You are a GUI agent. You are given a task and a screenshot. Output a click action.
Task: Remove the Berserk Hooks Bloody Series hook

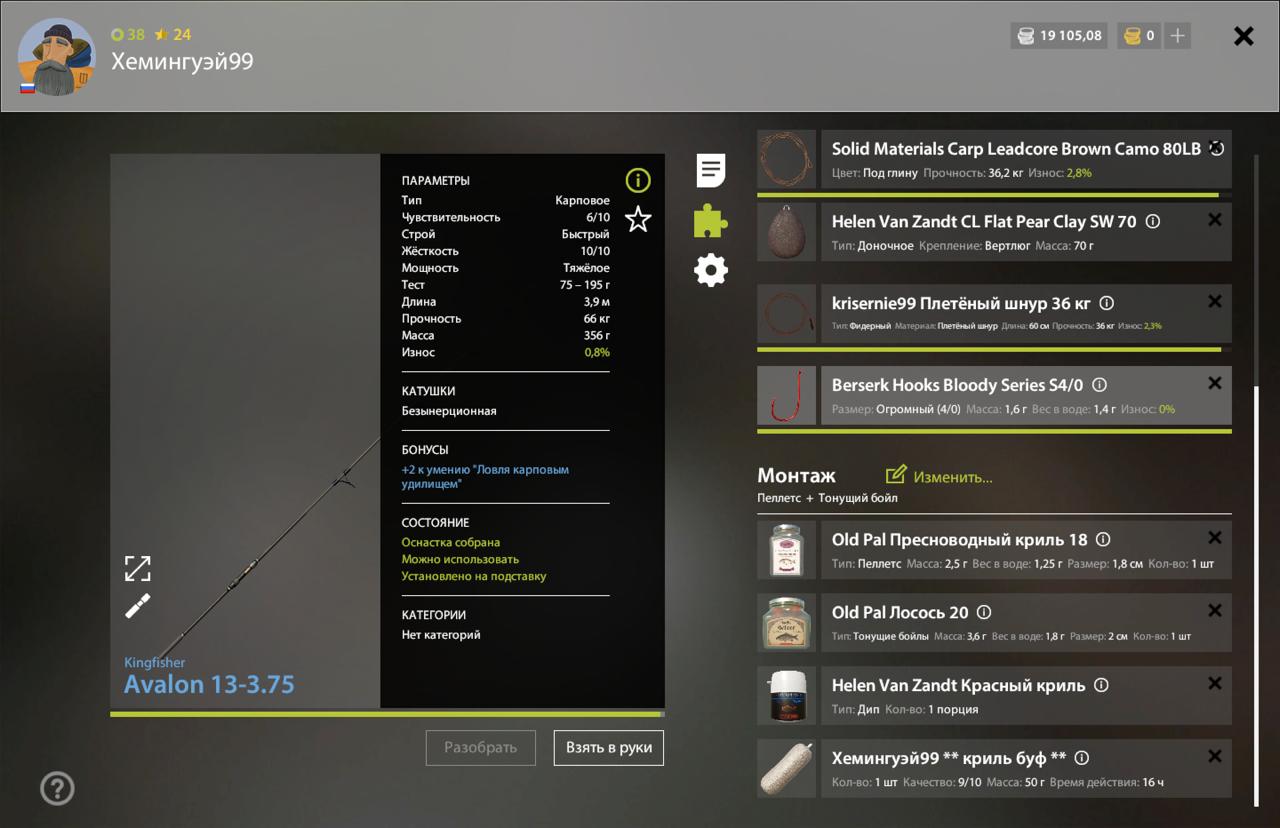pyautogui.click(x=1215, y=383)
